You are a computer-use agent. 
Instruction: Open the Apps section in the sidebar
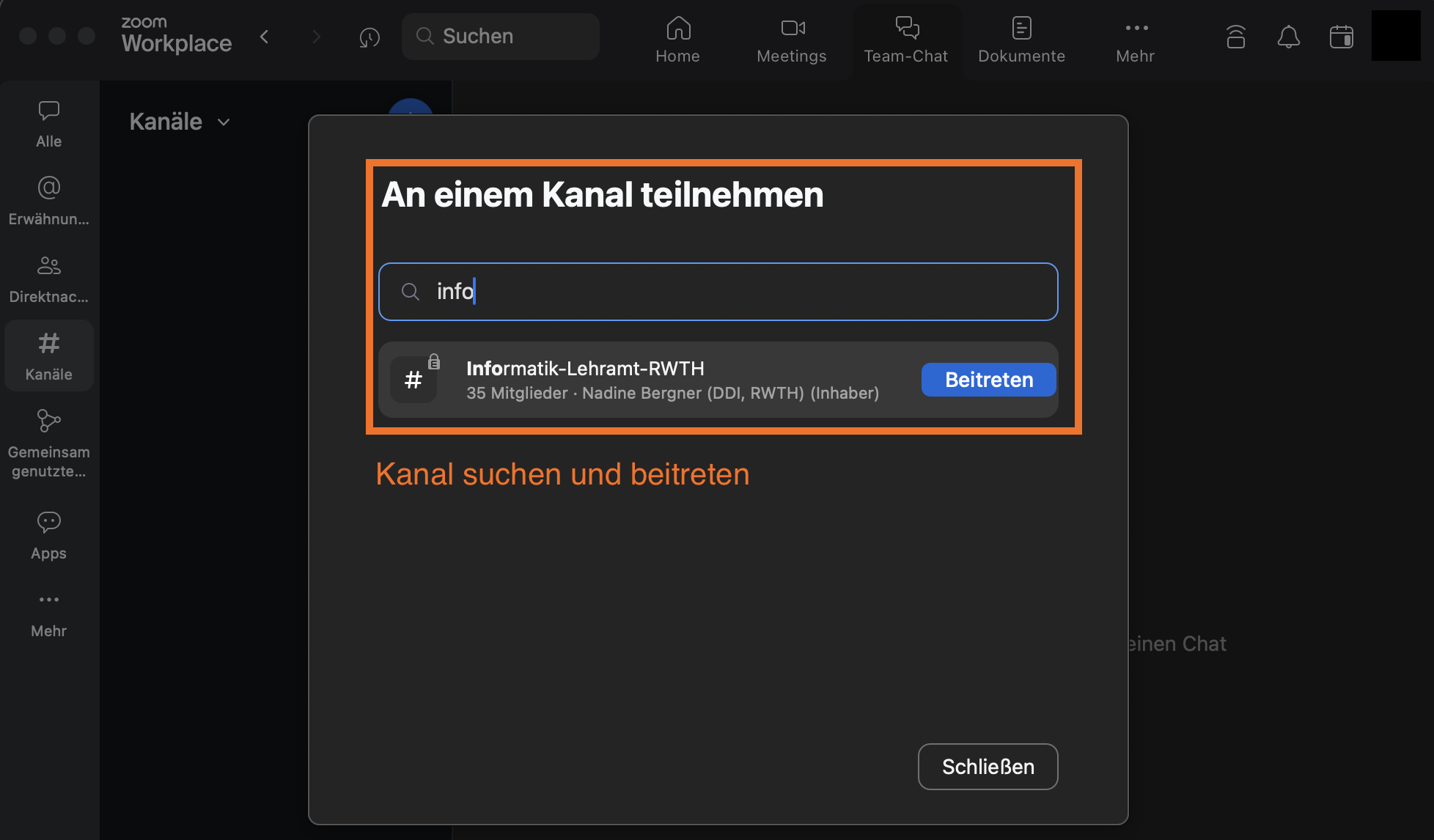pos(48,534)
